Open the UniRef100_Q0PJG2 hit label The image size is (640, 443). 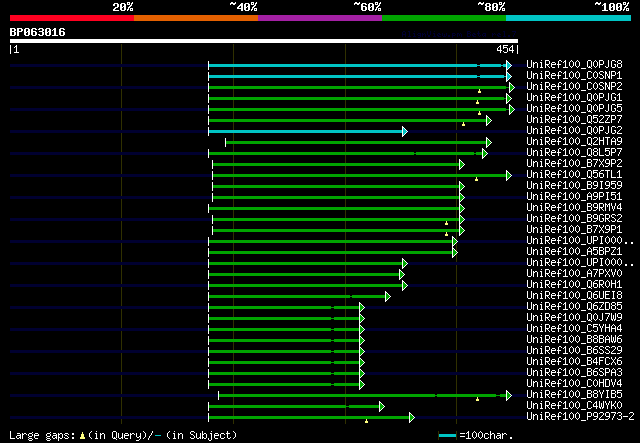pos(574,131)
